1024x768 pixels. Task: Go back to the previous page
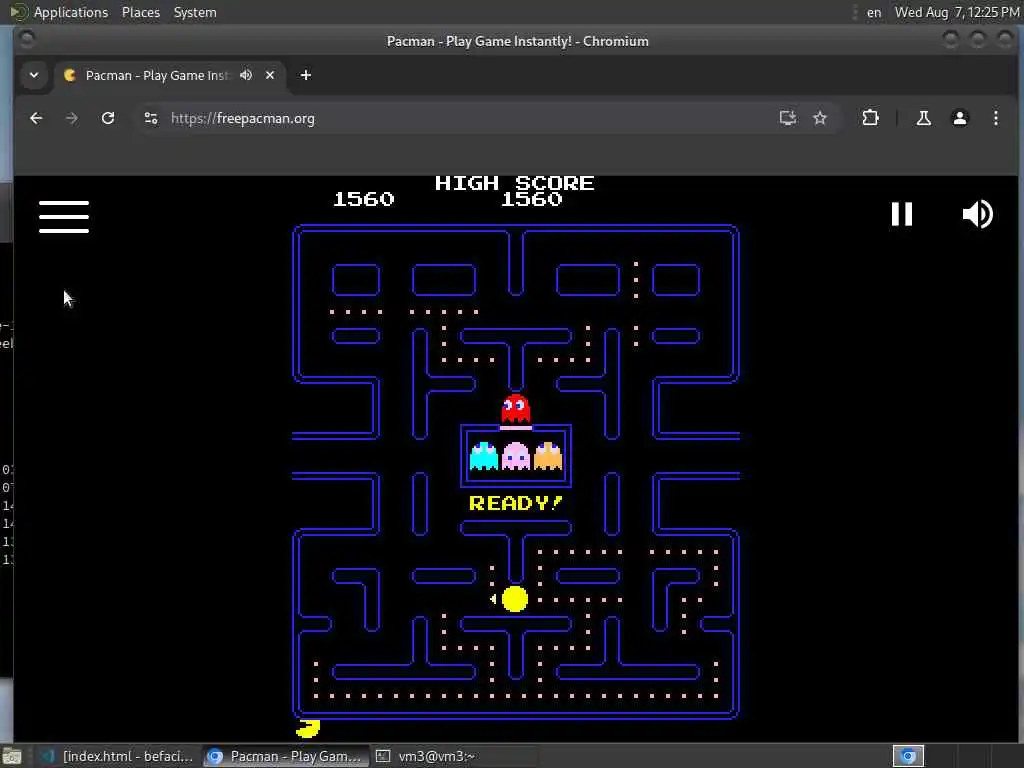37,118
